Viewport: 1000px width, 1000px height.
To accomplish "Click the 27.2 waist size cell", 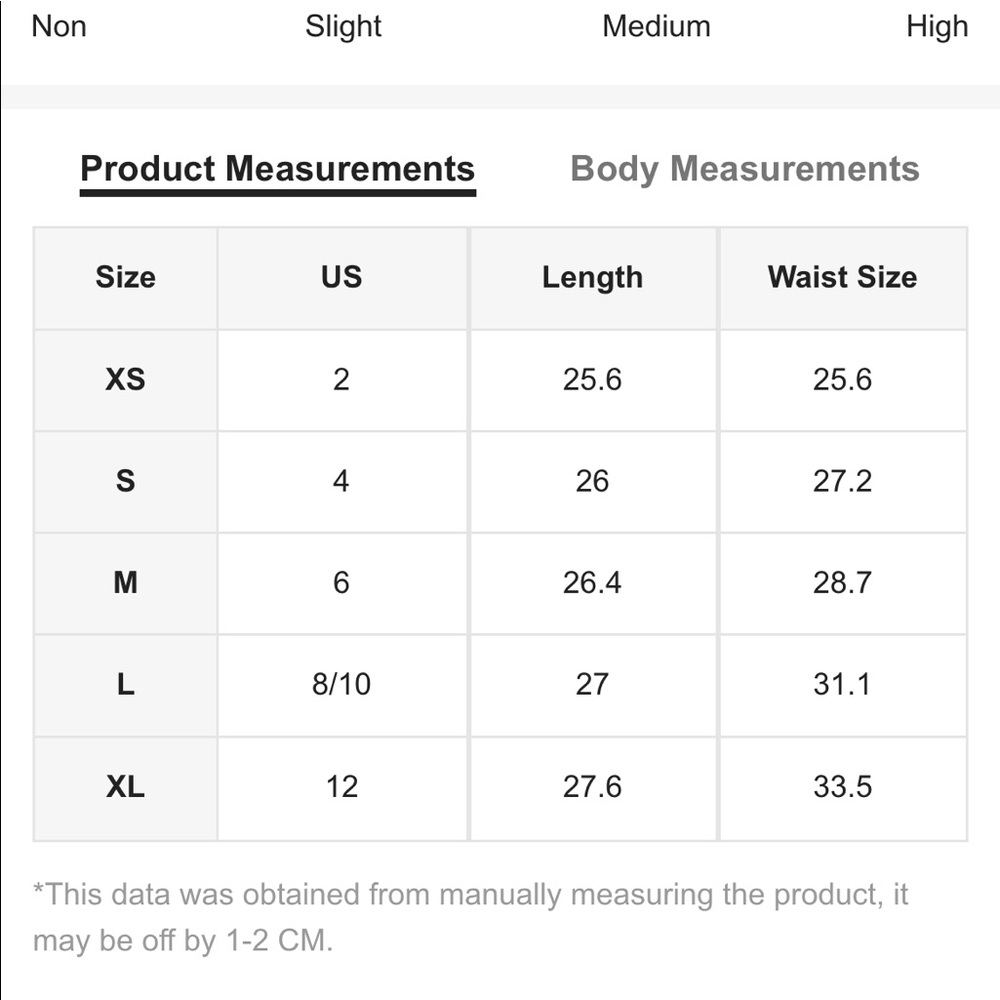I will coord(842,481).
